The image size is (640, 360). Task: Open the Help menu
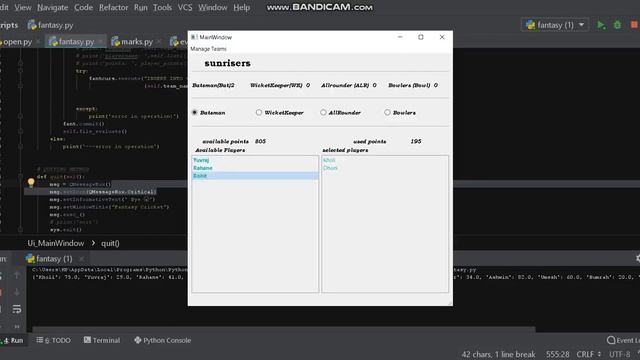coord(242,7)
